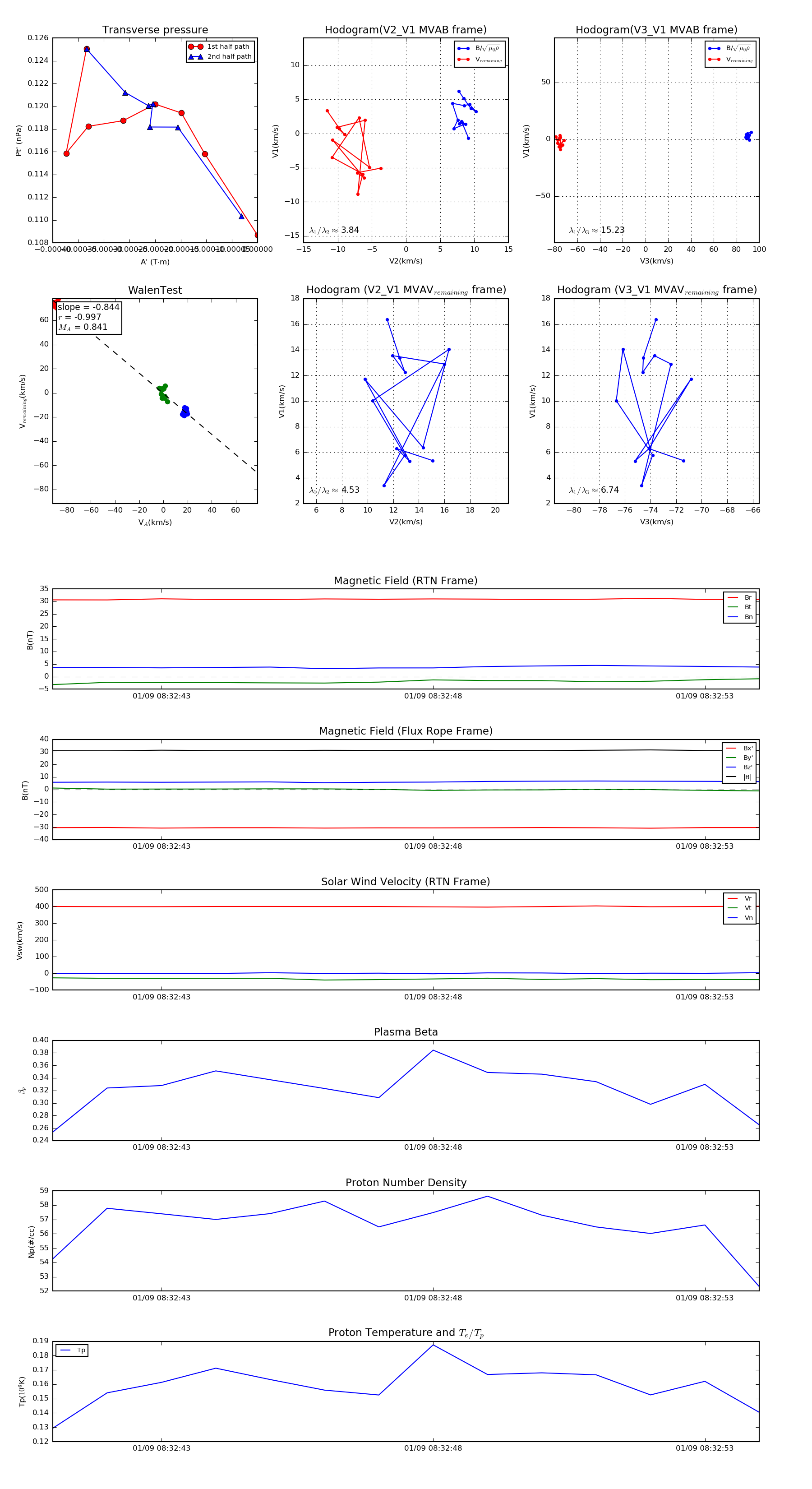Click the 'Br' legend entry
Viewport: 812px width, 1489px height.
(740, 597)
